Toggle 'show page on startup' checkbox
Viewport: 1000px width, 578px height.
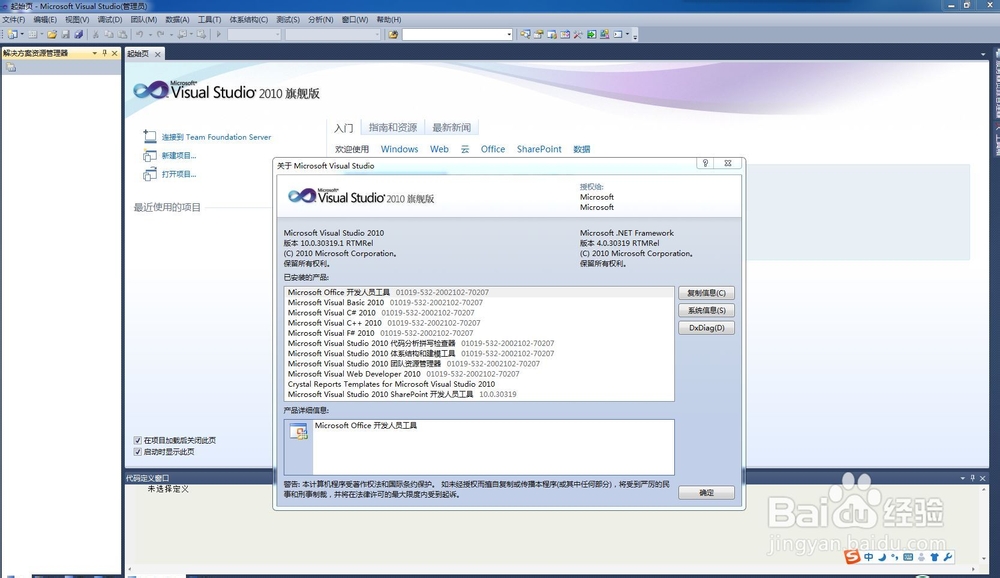point(137,452)
